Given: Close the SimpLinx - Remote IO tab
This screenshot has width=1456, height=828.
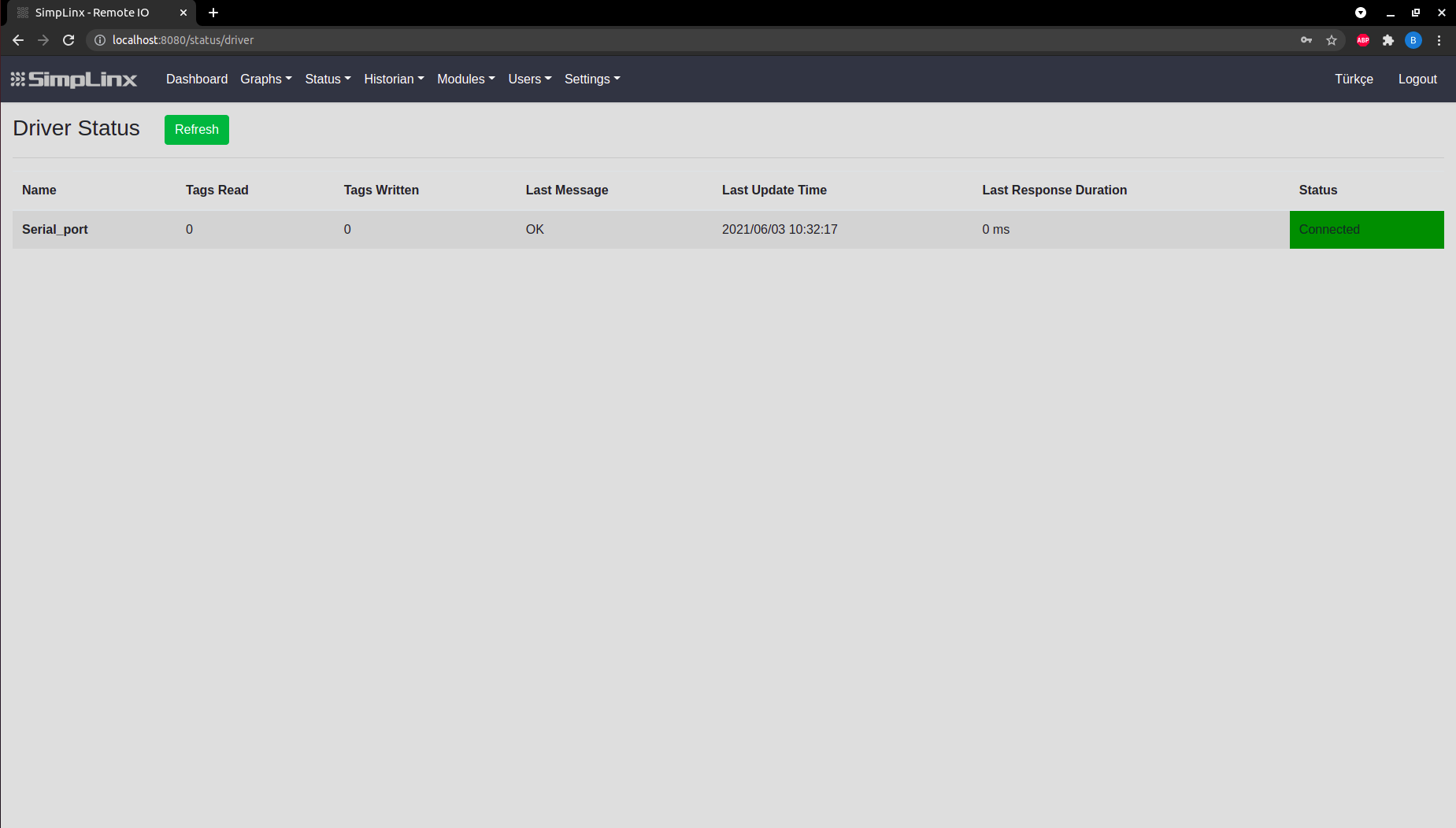Looking at the screenshot, I should [x=183, y=13].
